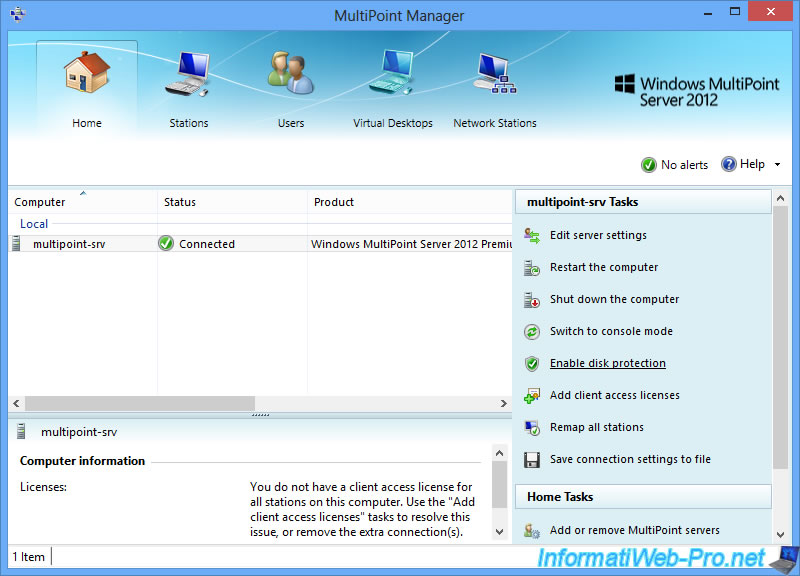Click the details pane scroll down arrow
This screenshot has height=576, width=800.
499,532
